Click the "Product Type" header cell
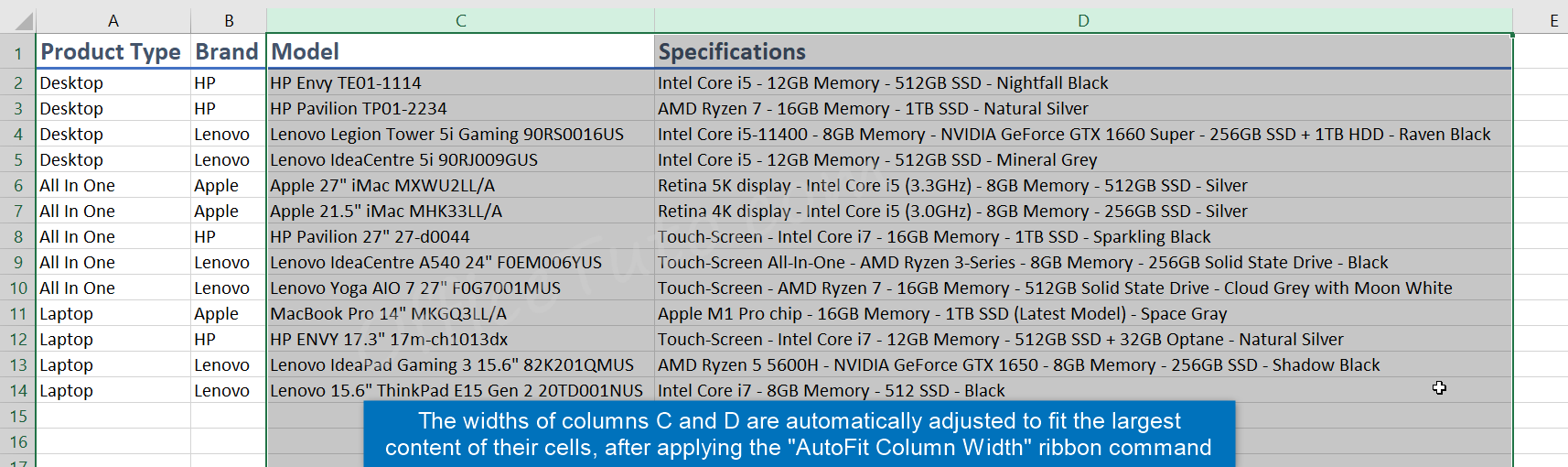 (x=112, y=52)
